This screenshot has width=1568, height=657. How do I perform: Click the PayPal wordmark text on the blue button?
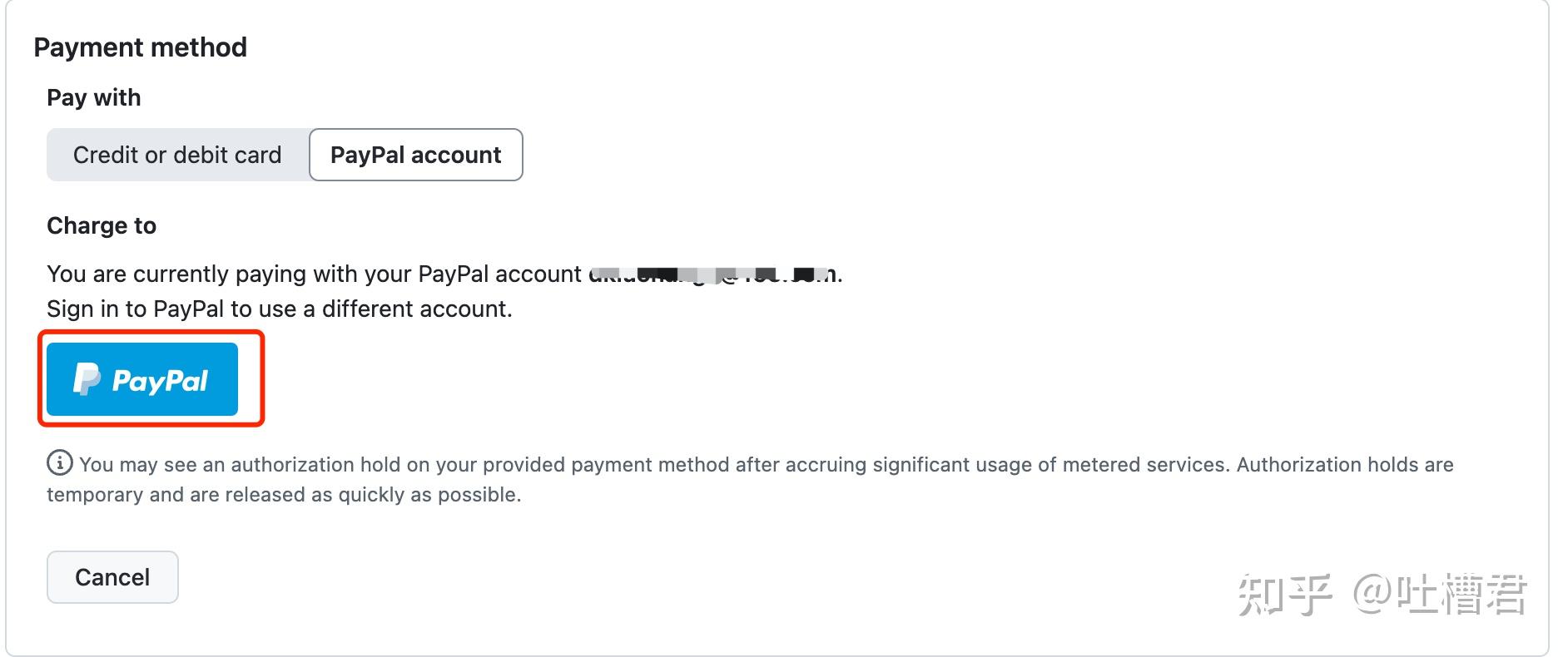(161, 379)
